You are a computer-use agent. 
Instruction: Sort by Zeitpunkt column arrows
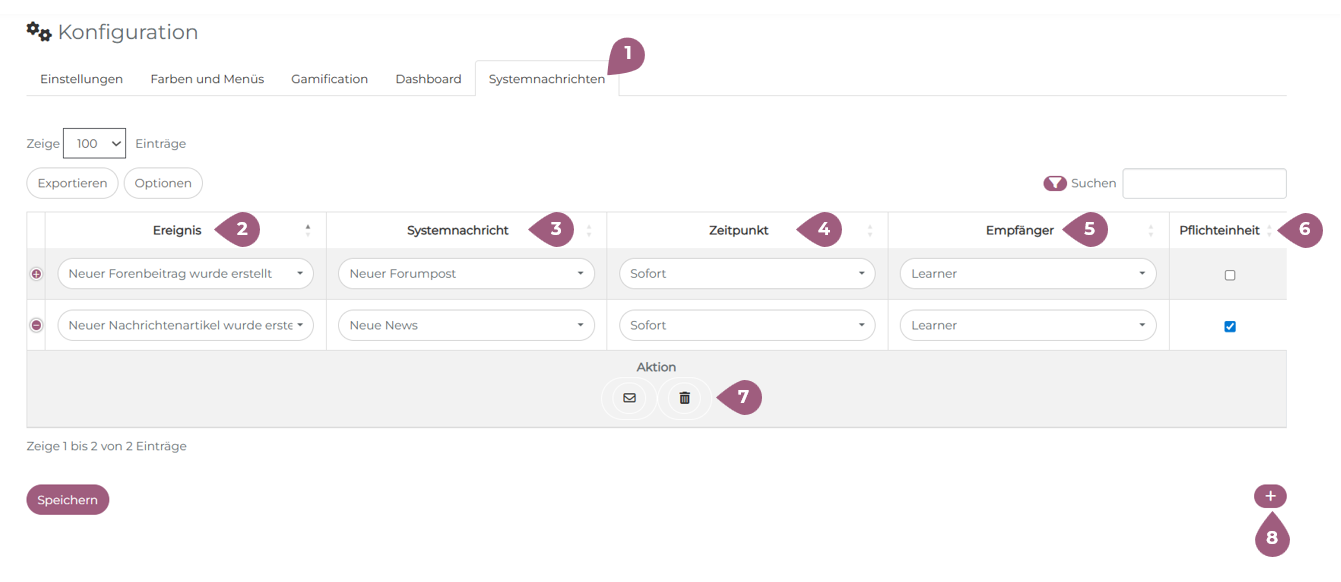[x=870, y=230]
